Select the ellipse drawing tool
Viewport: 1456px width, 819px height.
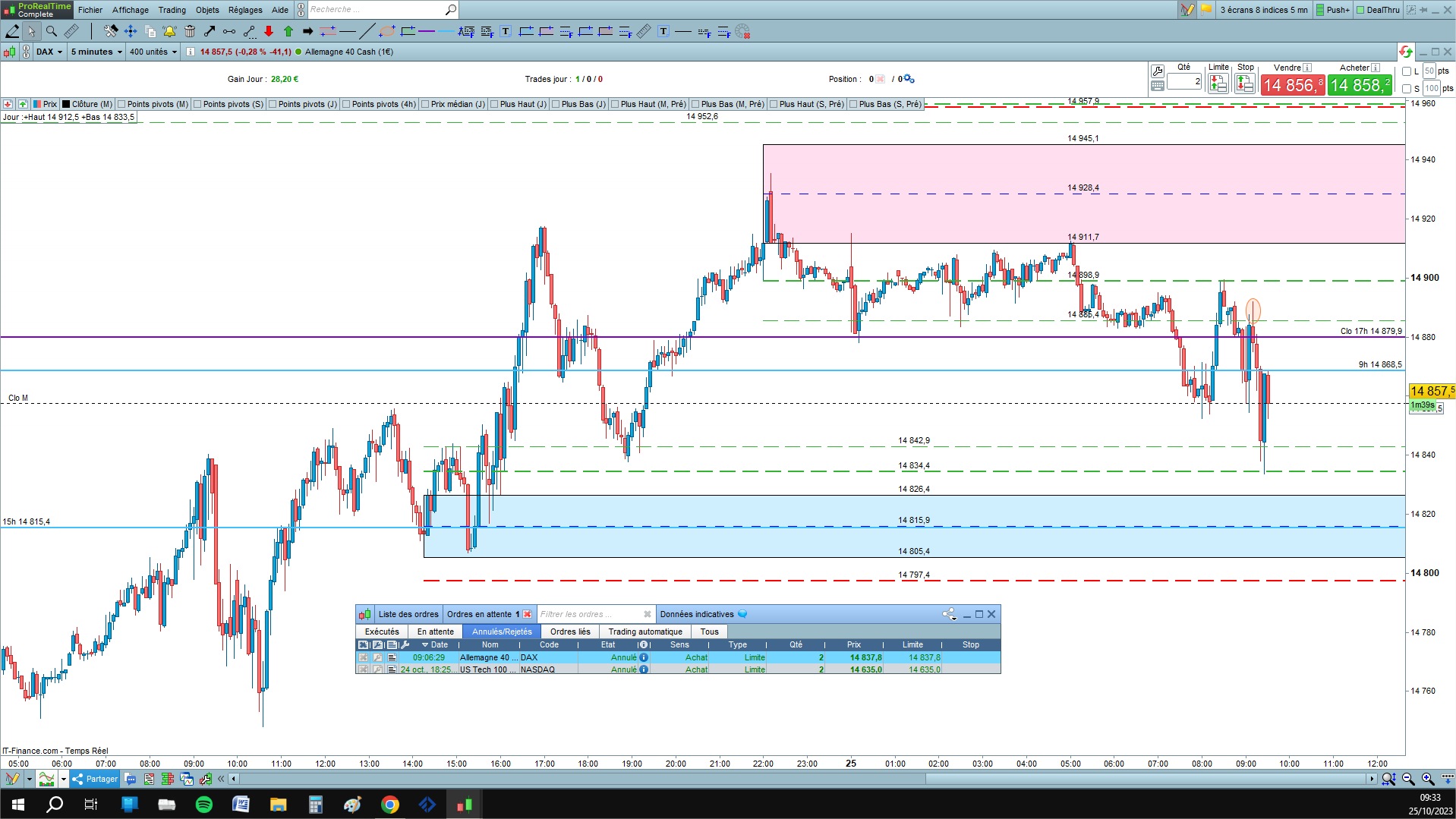coord(387,31)
